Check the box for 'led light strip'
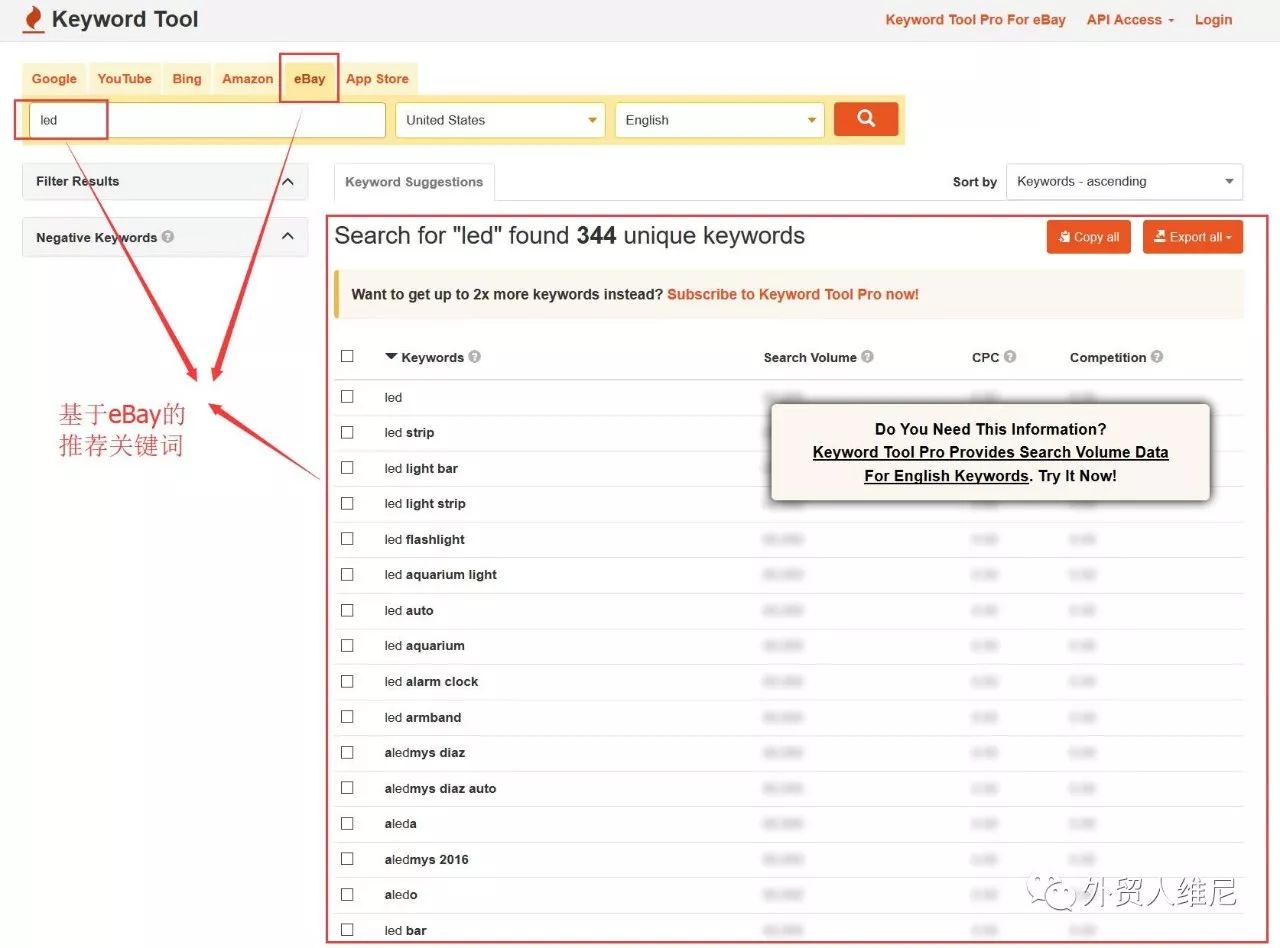Screen dimensions: 1280x948 (347, 503)
